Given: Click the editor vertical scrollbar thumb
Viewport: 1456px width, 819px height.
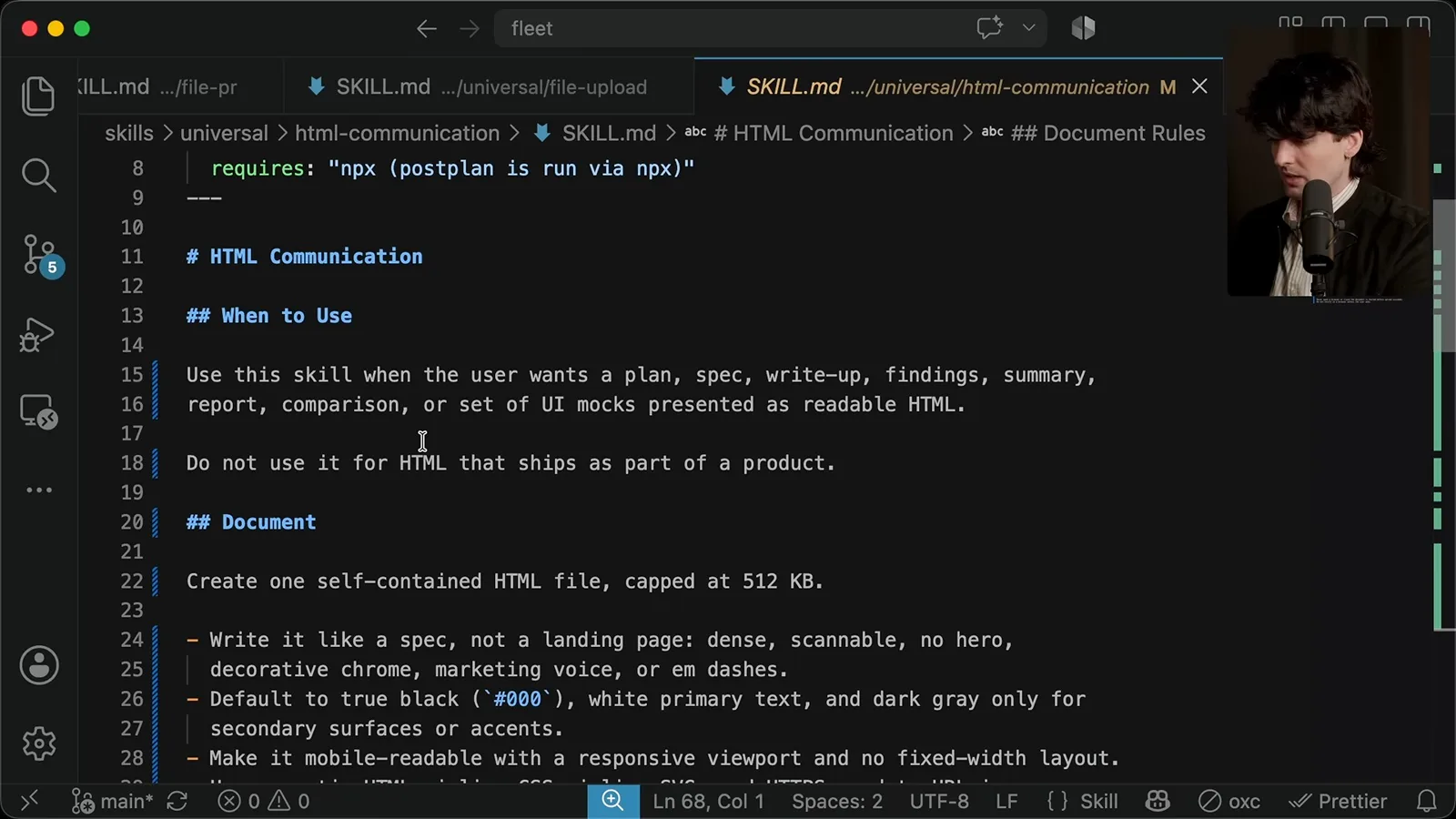Looking at the screenshot, I should tap(1443, 275).
